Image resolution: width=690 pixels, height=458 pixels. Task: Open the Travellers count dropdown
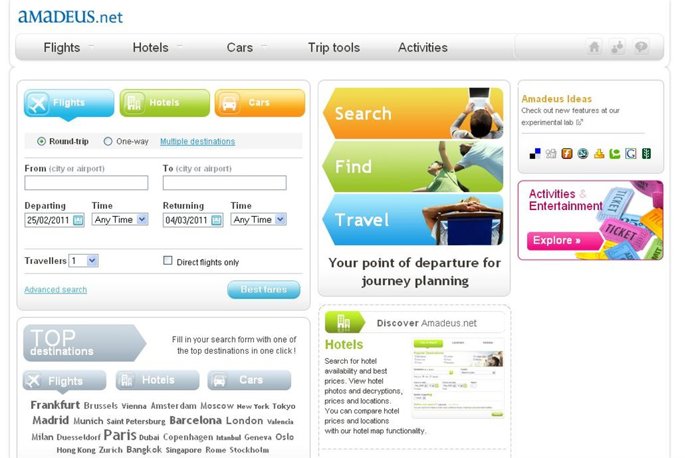(84, 261)
